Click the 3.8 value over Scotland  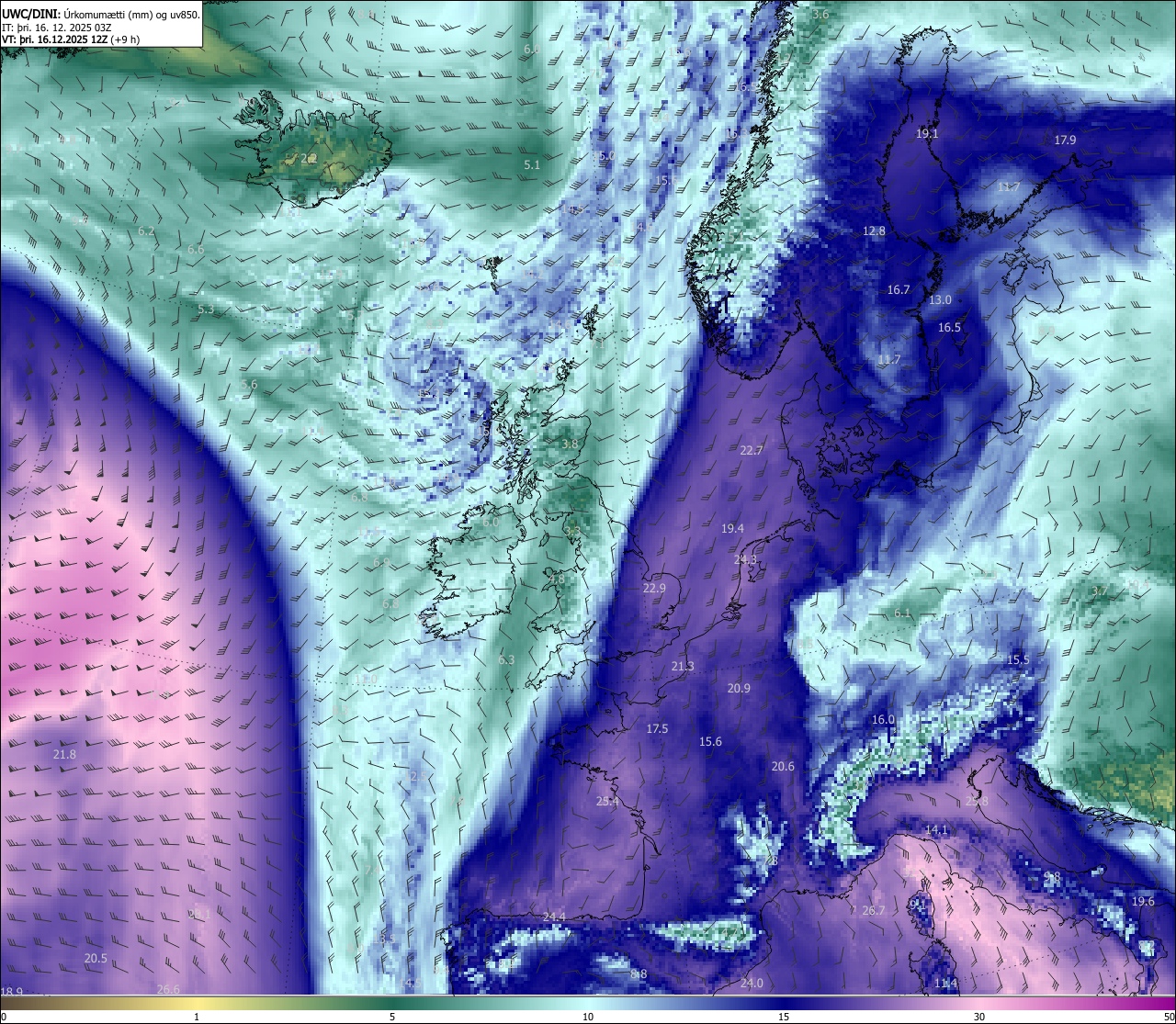tap(570, 444)
